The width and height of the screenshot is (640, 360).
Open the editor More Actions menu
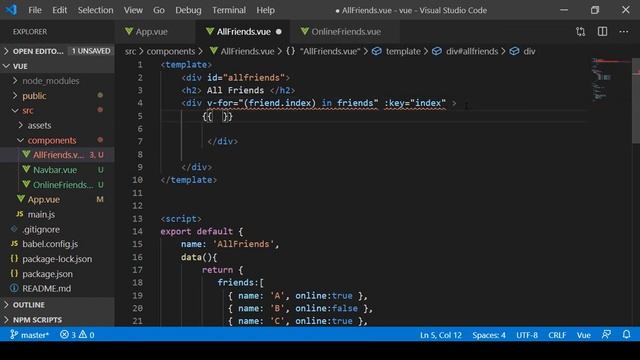624,31
